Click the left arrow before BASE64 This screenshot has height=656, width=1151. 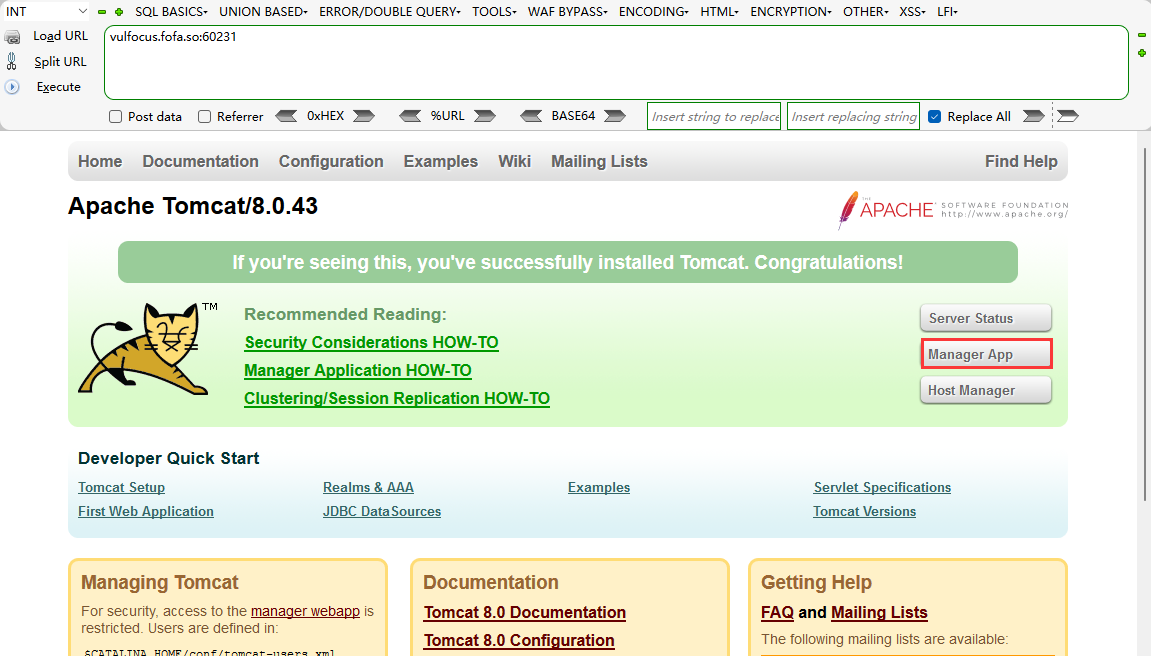tap(531, 116)
